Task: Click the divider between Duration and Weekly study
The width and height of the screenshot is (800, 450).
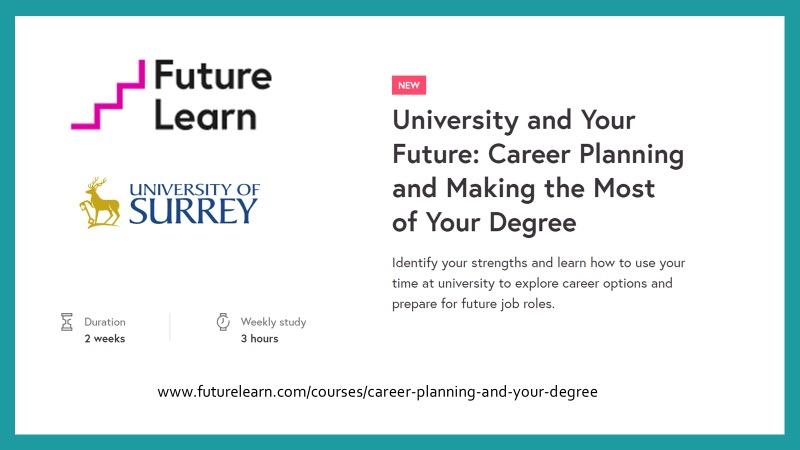Action: pos(170,327)
